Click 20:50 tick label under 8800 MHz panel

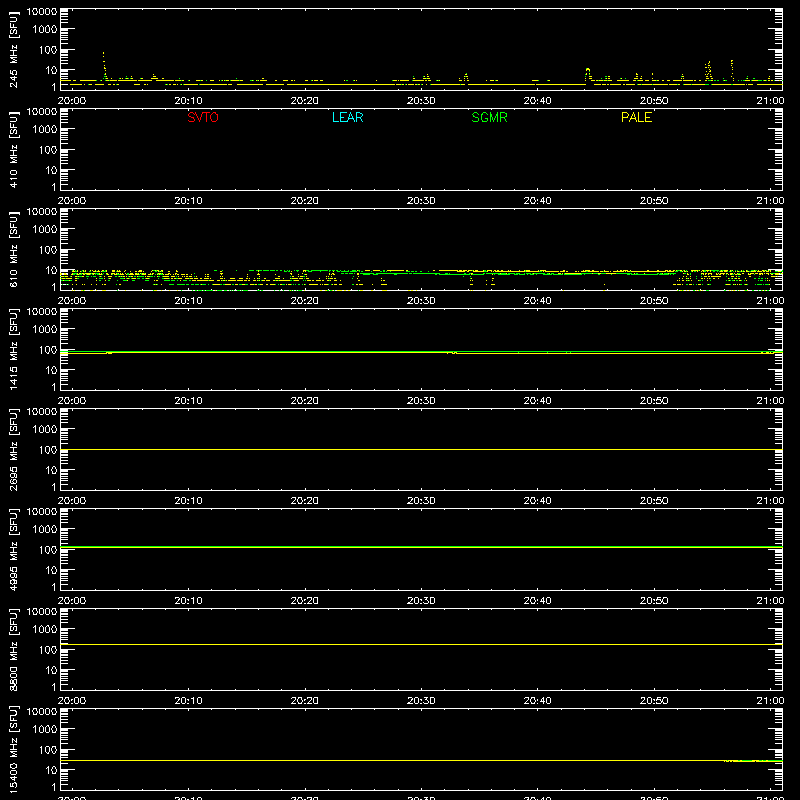654,701
